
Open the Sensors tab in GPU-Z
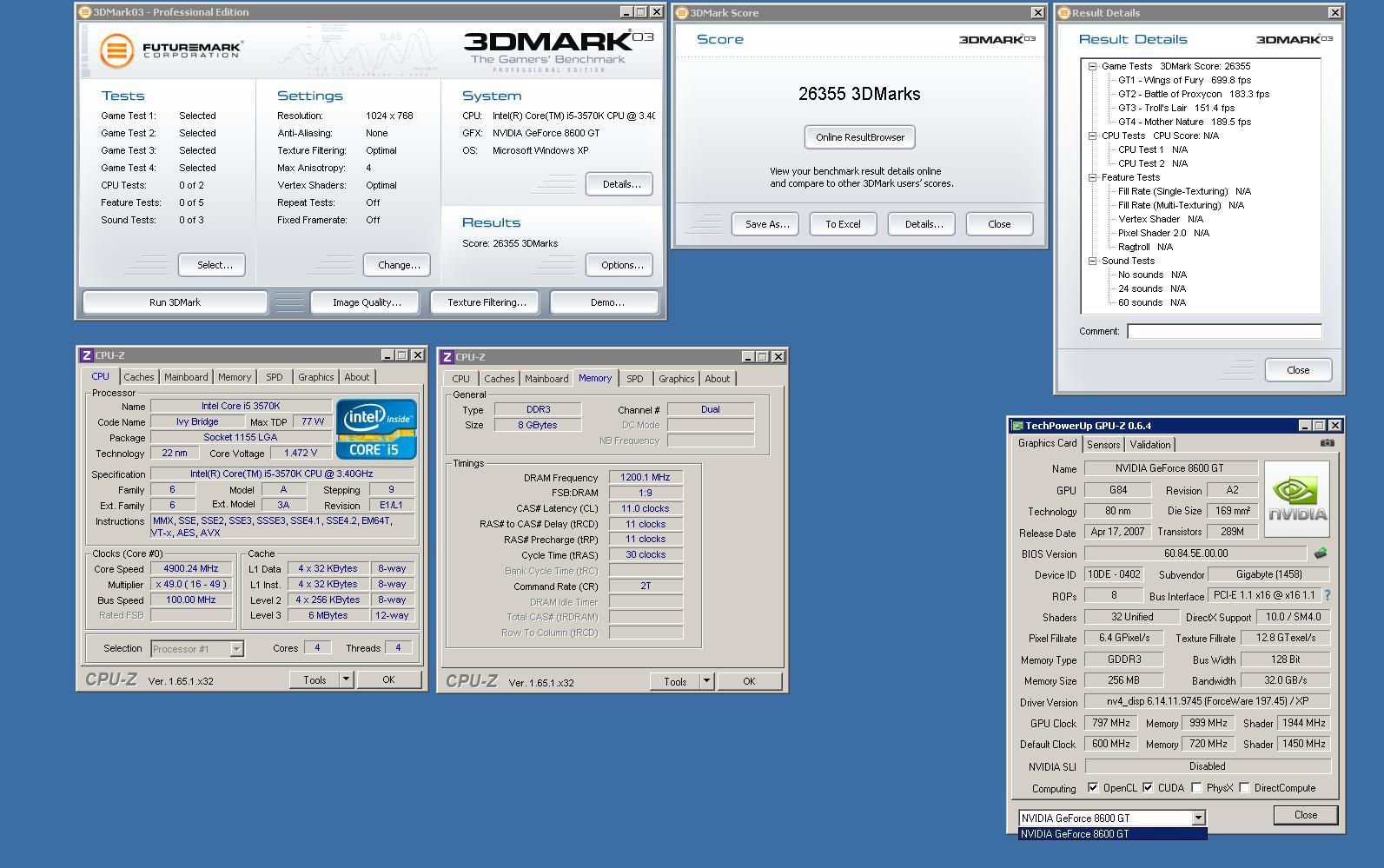coord(1103,445)
